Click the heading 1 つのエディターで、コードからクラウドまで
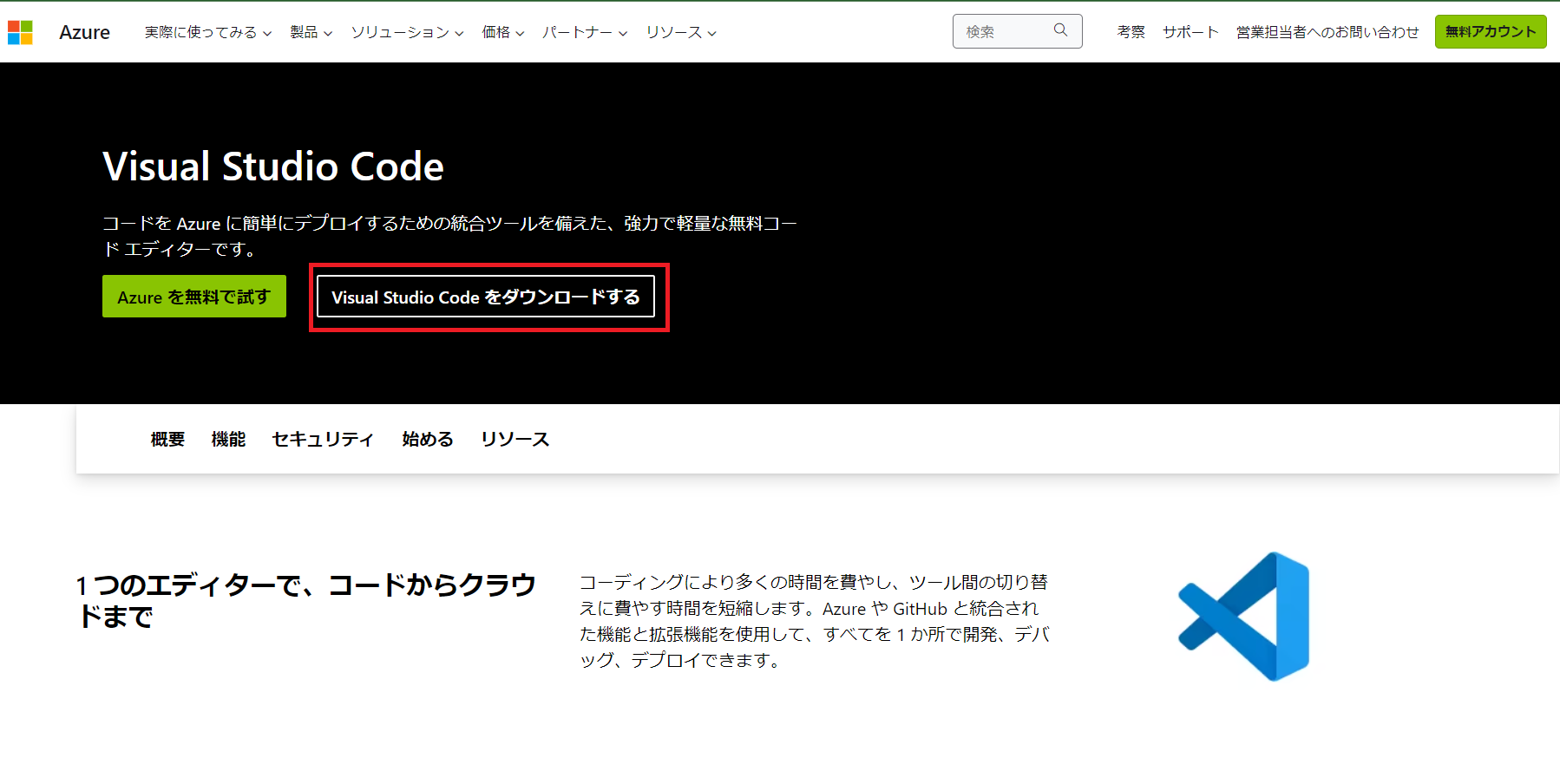Image resolution: width=1560 pixels, height=784 pixels. pos(306,600)
